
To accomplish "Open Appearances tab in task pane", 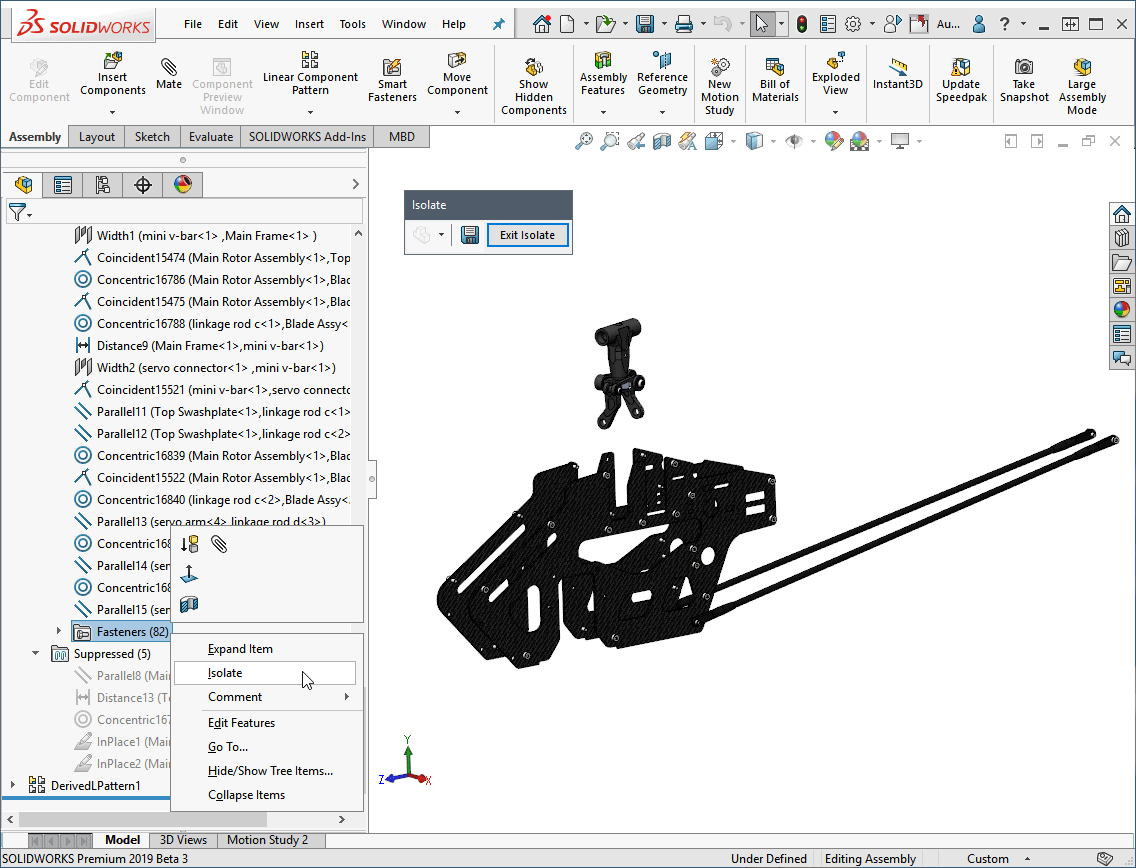I will click(x=1122, y=310).
